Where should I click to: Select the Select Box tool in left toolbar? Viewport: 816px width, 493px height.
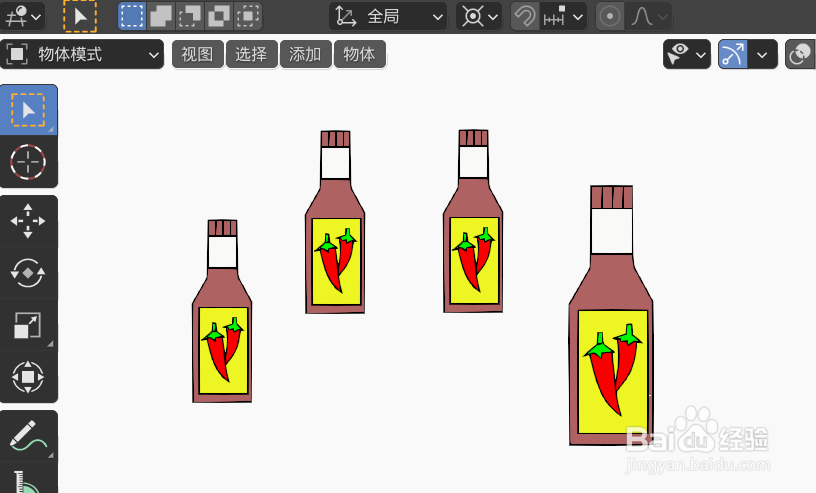point(29,110)
